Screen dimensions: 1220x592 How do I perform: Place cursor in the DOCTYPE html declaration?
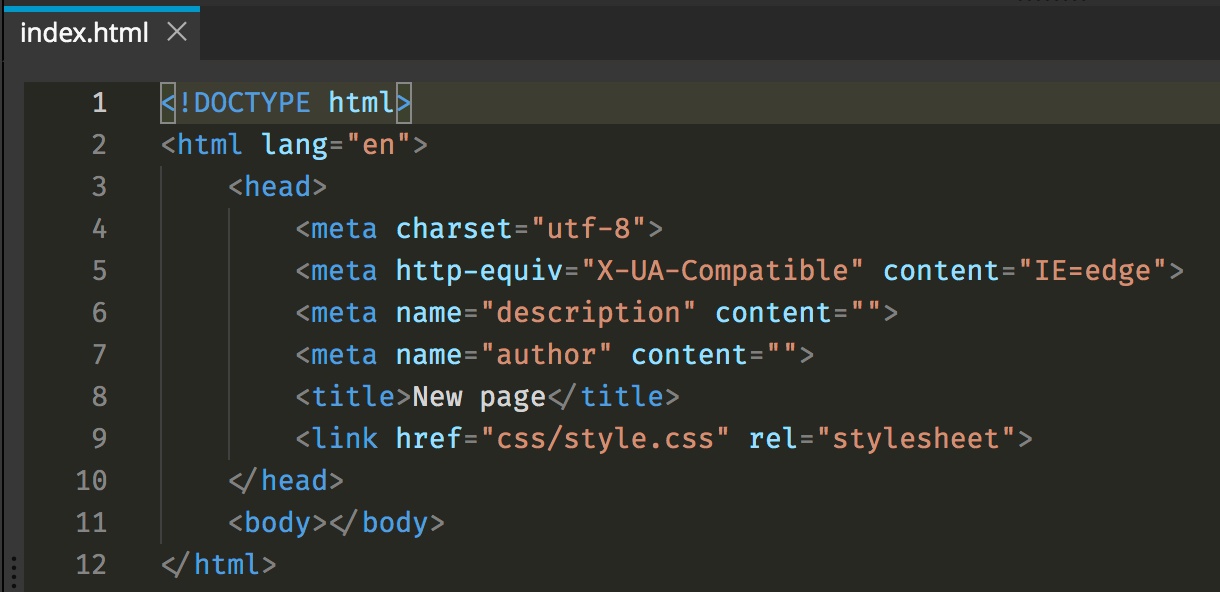(x=287, y=103)
